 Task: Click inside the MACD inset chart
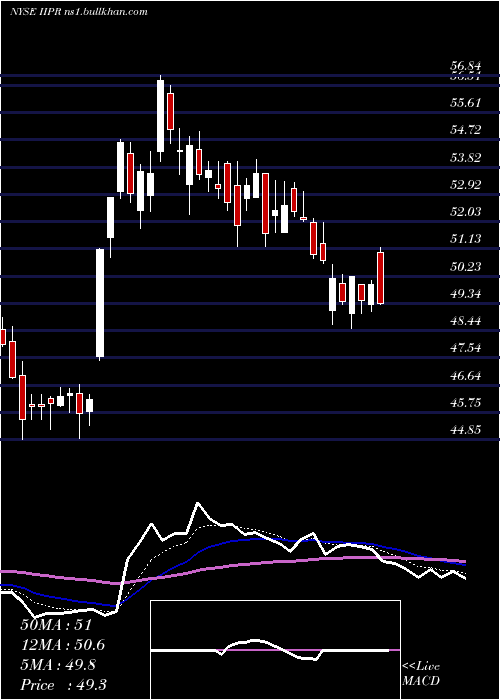point(275,650)
